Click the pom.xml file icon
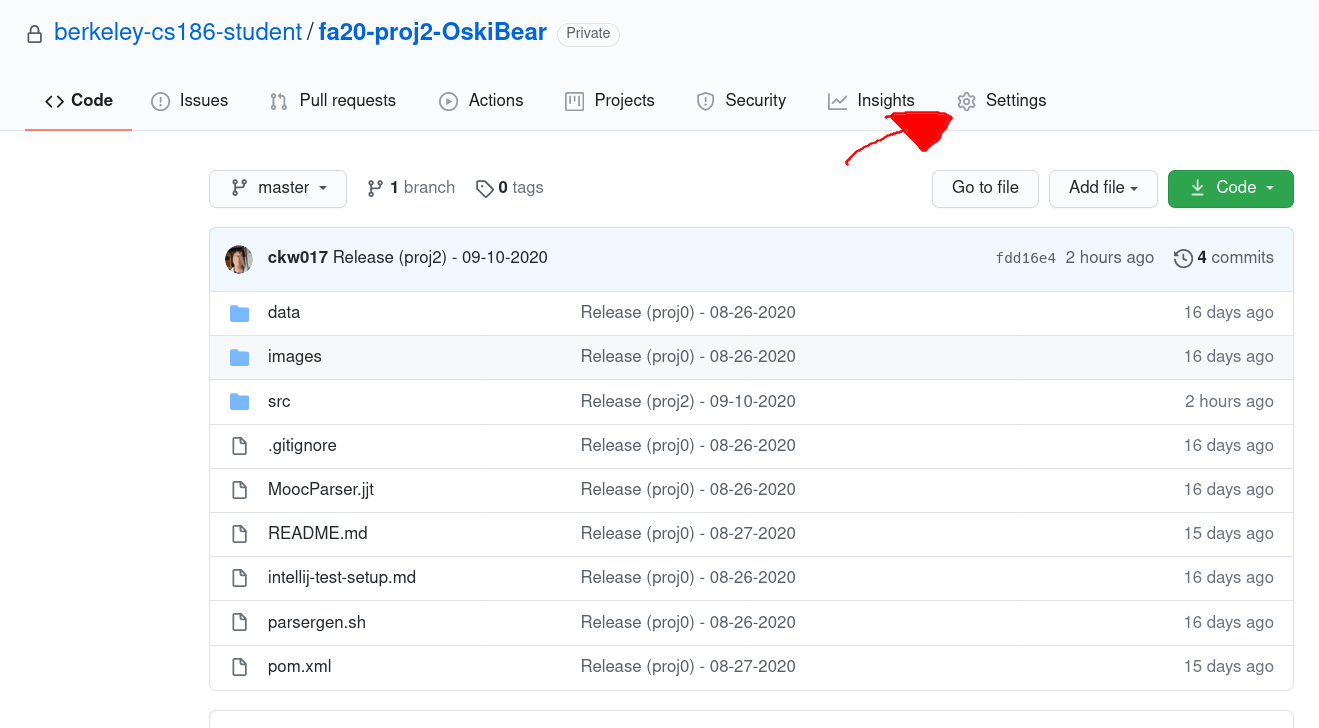The height and width of the screenshot is (728, 1319). coord(239,667)
